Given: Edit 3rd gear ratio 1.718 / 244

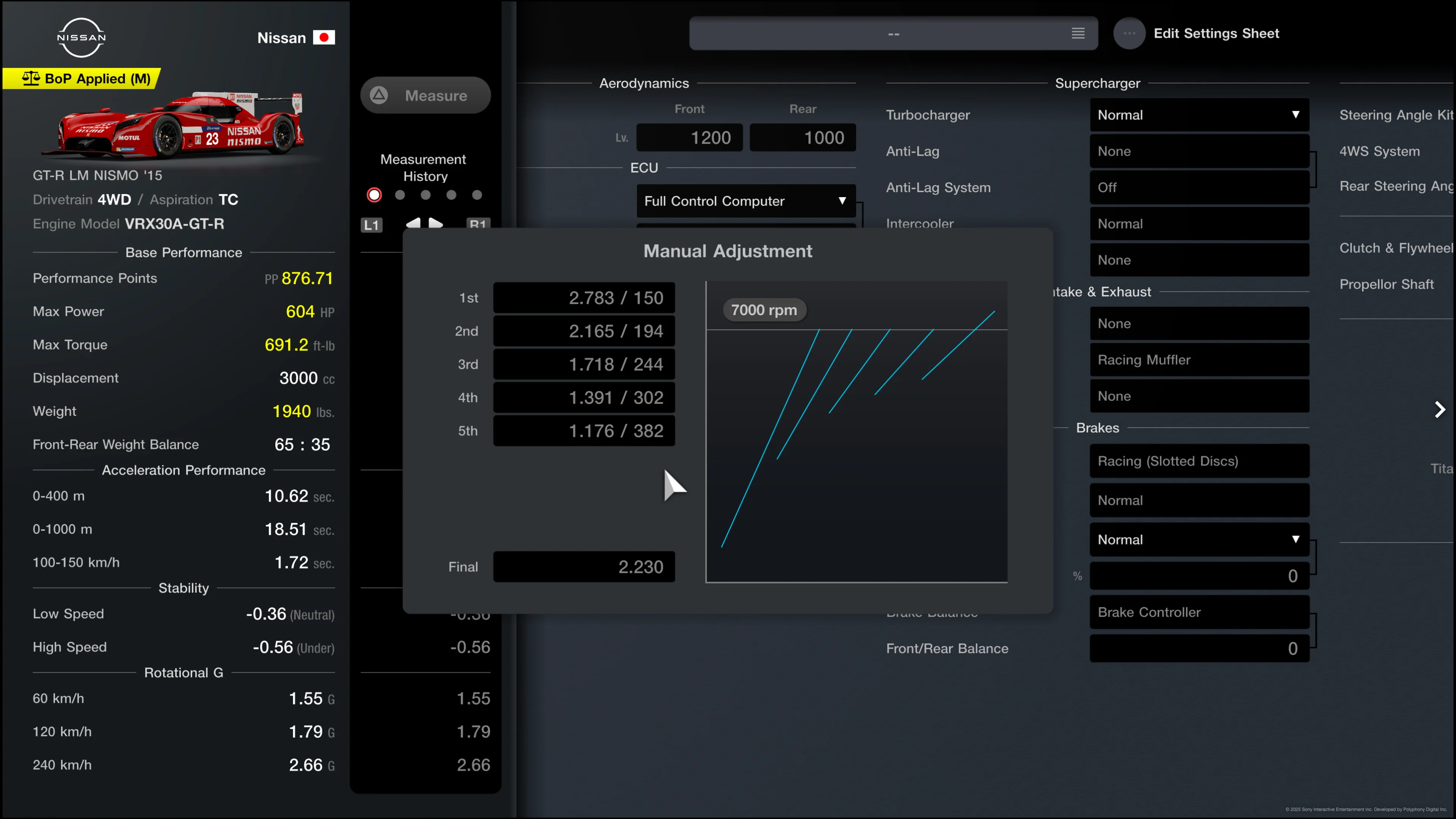Looking at the screenshot, I should (584, 364).
